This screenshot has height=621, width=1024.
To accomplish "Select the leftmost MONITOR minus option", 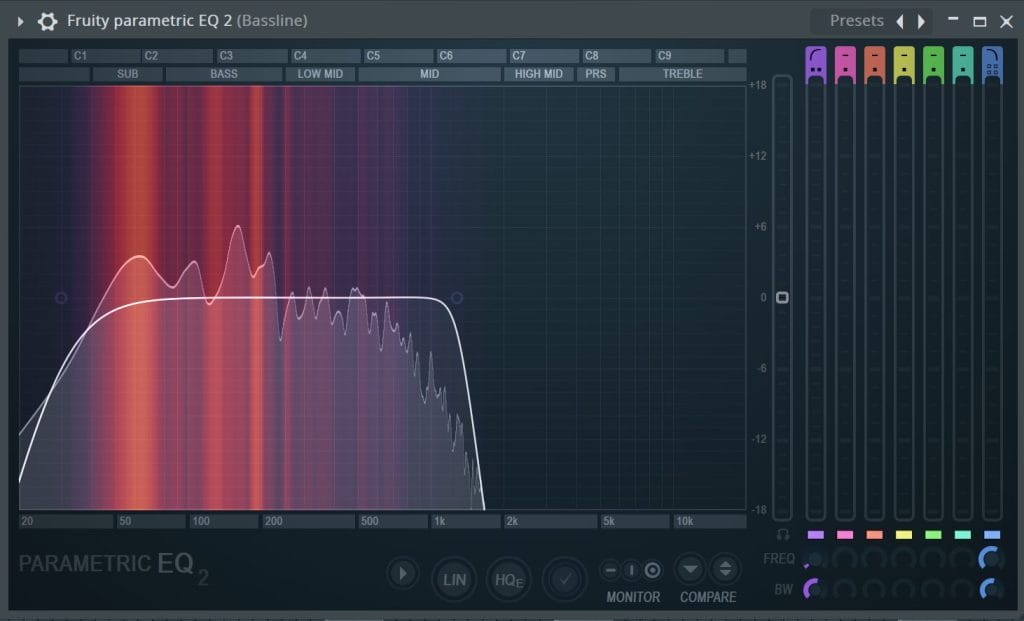I will click(x=610, y=570).
